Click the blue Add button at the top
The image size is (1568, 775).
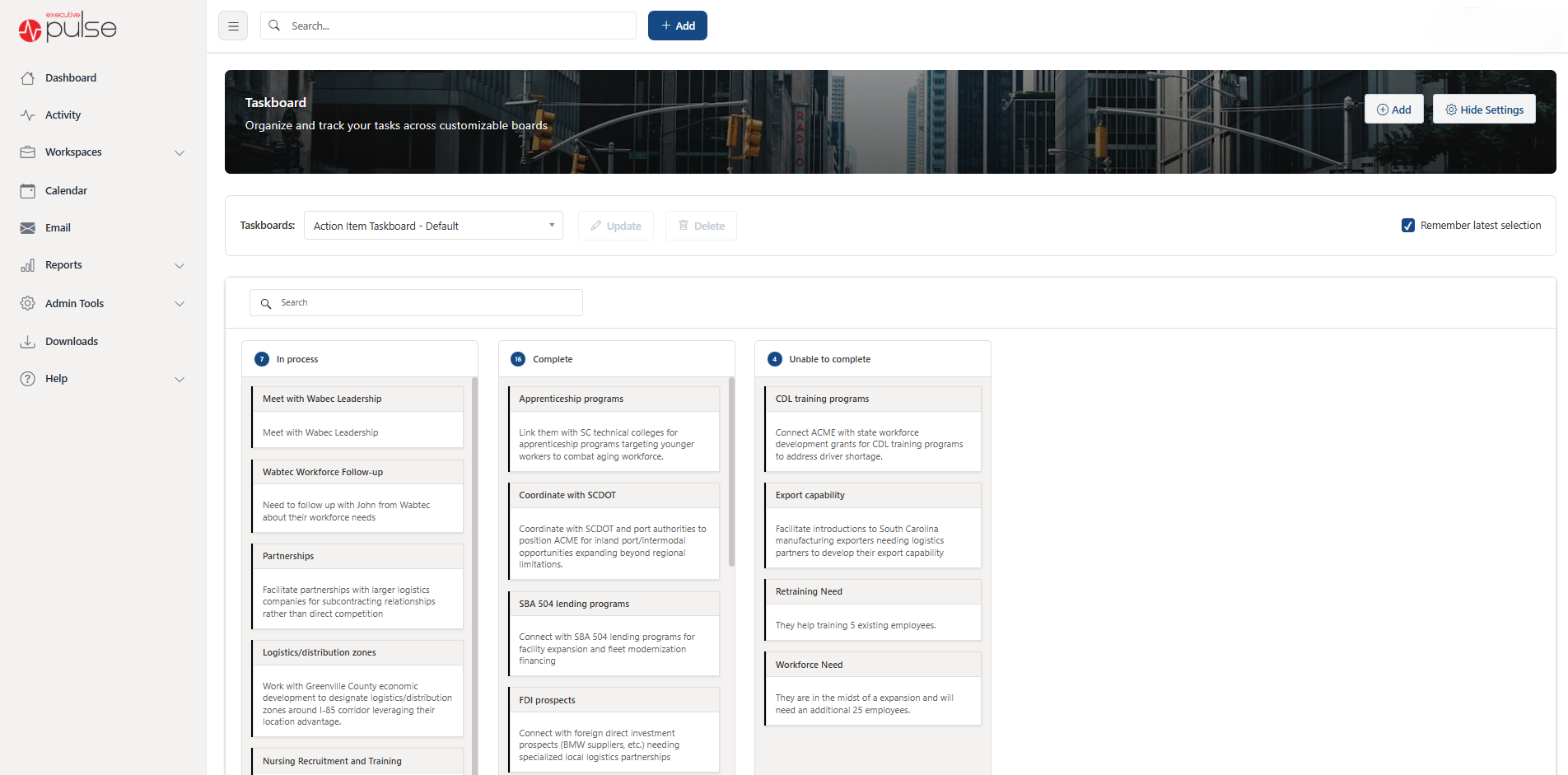click(x=677, y=26)
